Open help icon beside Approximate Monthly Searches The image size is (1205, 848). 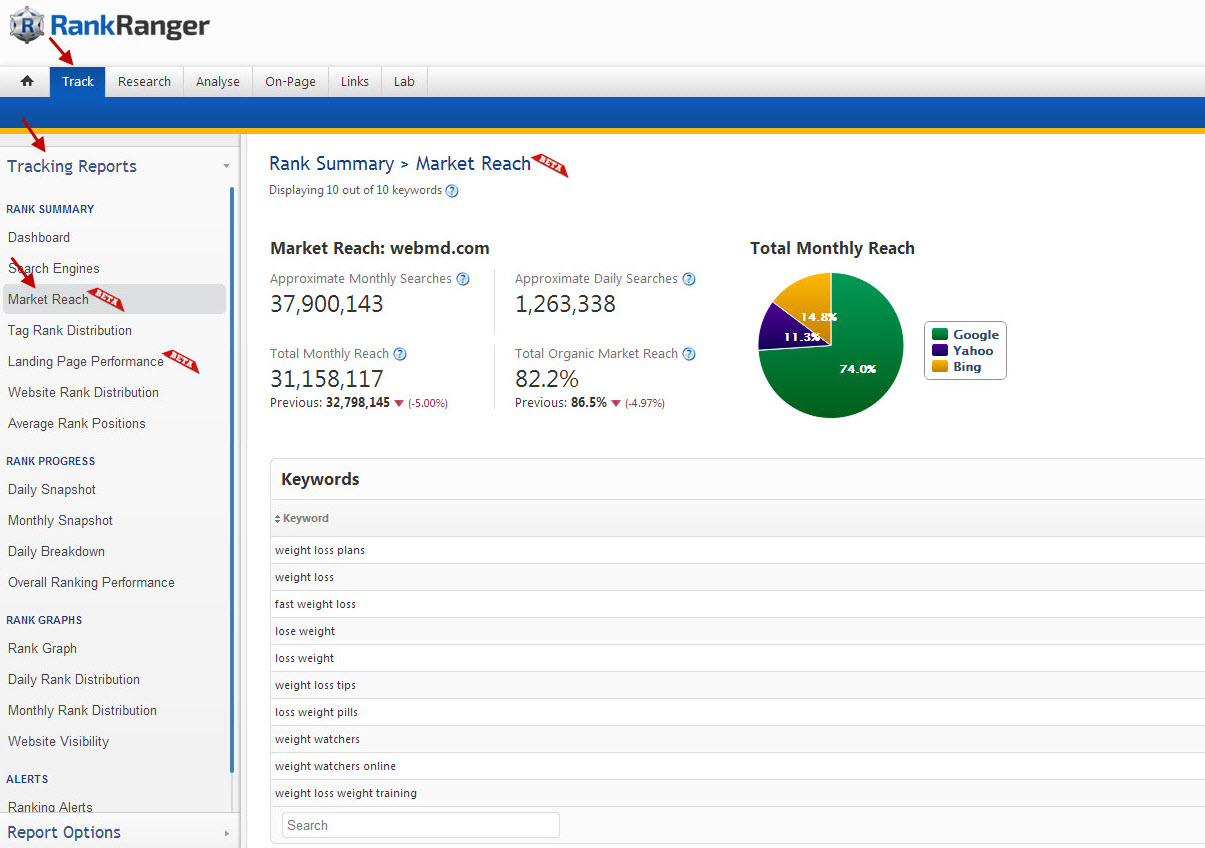coord(463,279)
